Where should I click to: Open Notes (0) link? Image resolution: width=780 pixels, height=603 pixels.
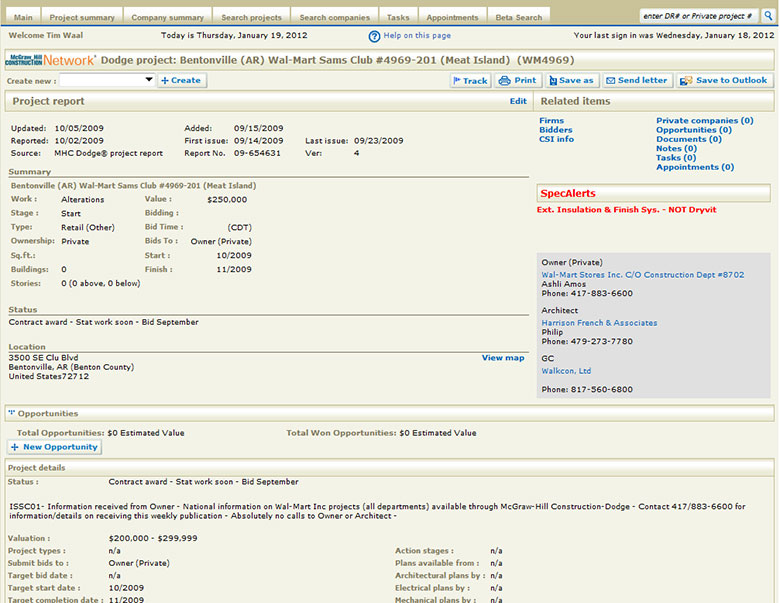pyautogui.click(x=676, y=148)
